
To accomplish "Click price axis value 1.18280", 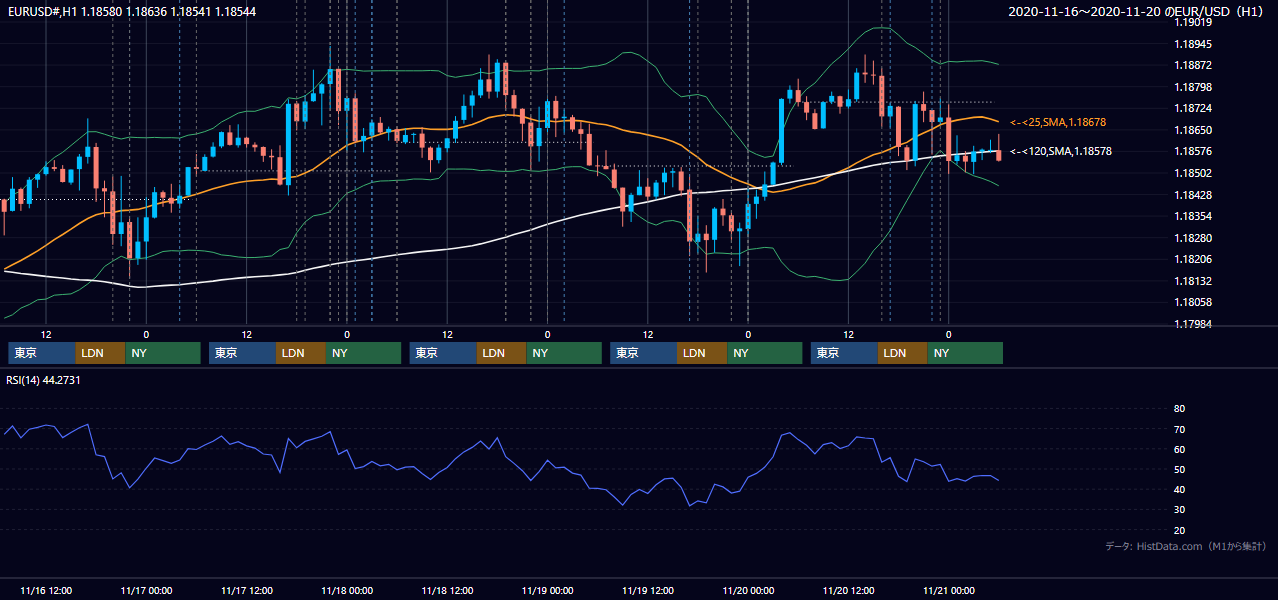I will pyautogui.click(x=1193, y=238).
